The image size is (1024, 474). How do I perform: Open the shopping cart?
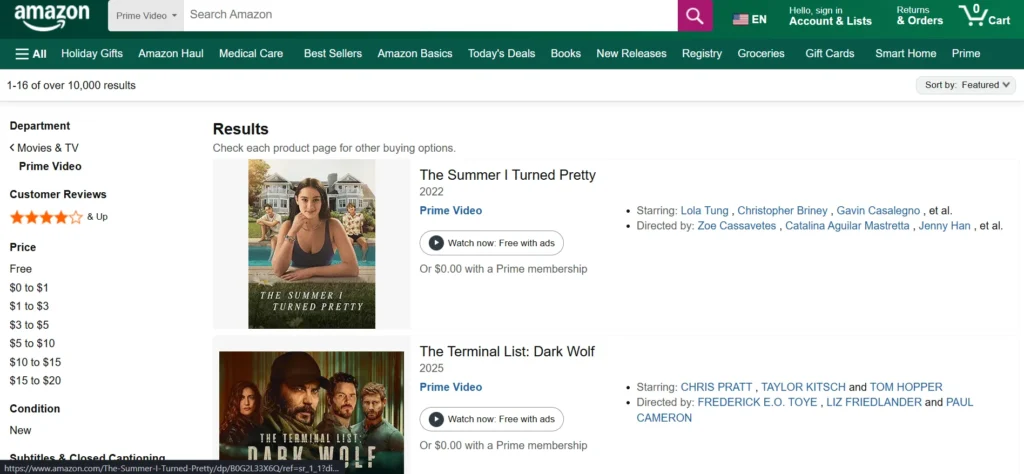point(985,16)
